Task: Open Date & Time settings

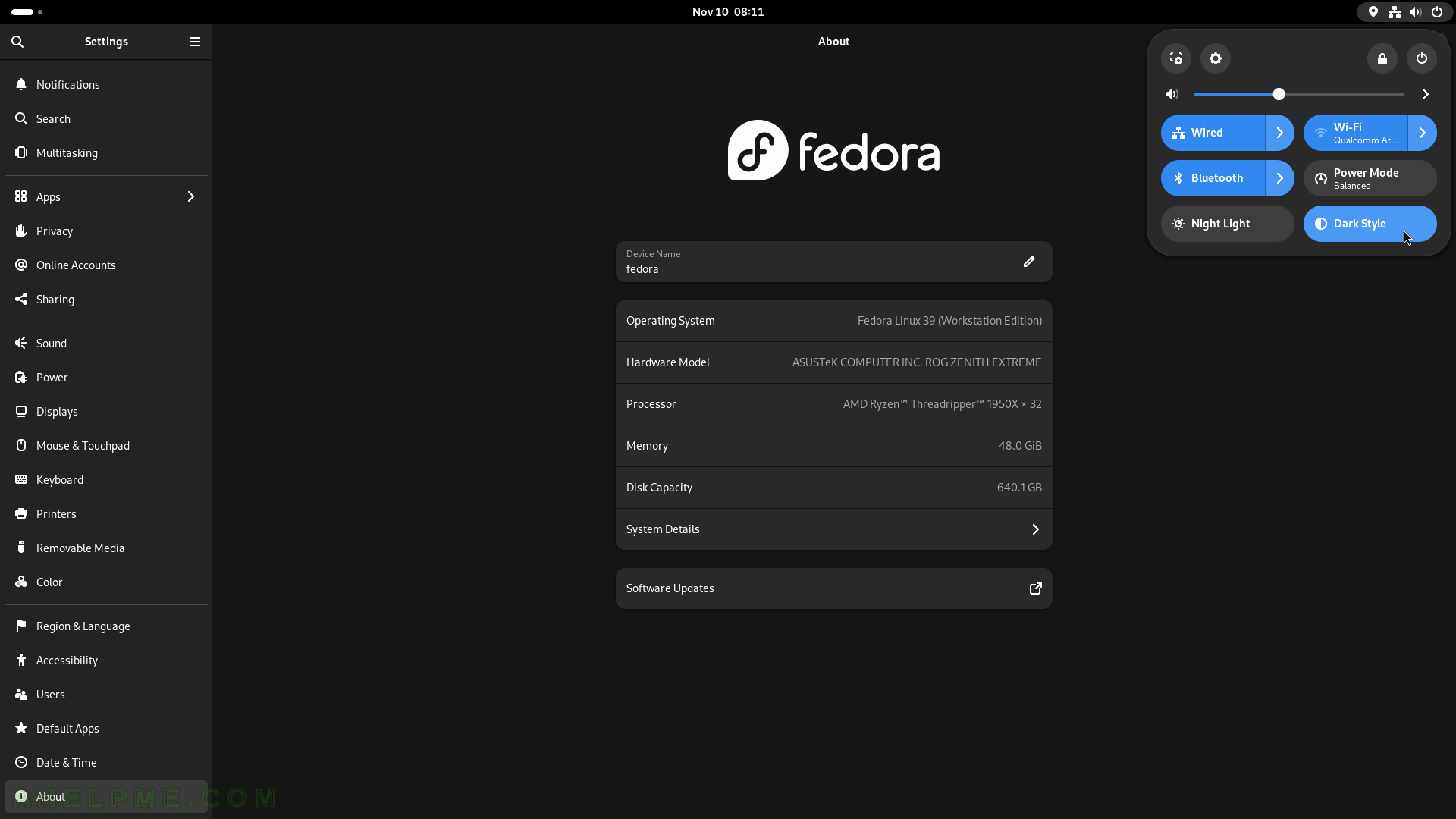Action: tap(106, 762)
